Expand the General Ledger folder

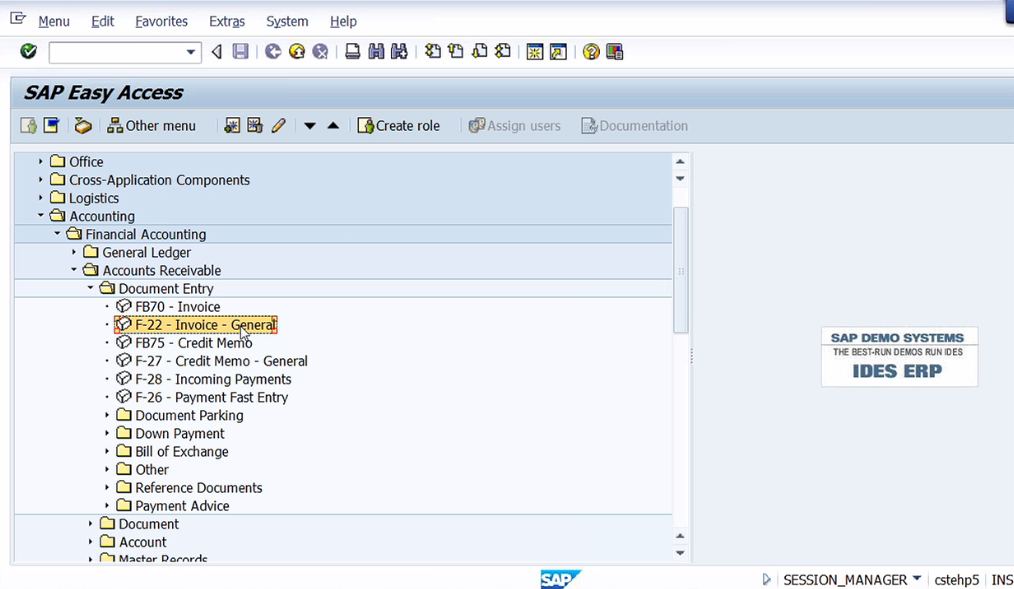pos(74,252)
